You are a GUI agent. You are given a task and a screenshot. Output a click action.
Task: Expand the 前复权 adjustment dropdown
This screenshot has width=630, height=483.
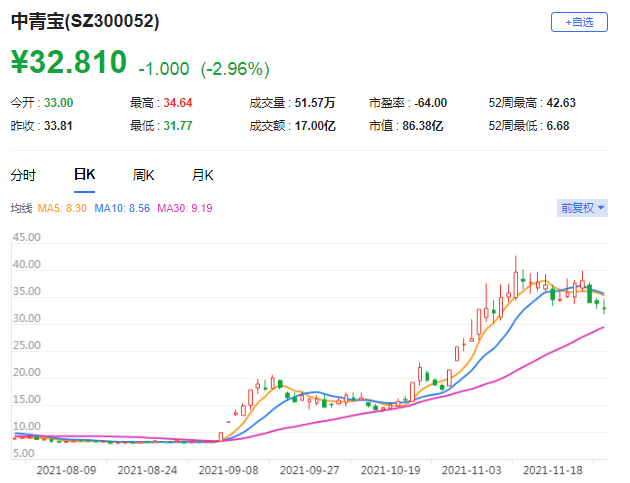582,208
